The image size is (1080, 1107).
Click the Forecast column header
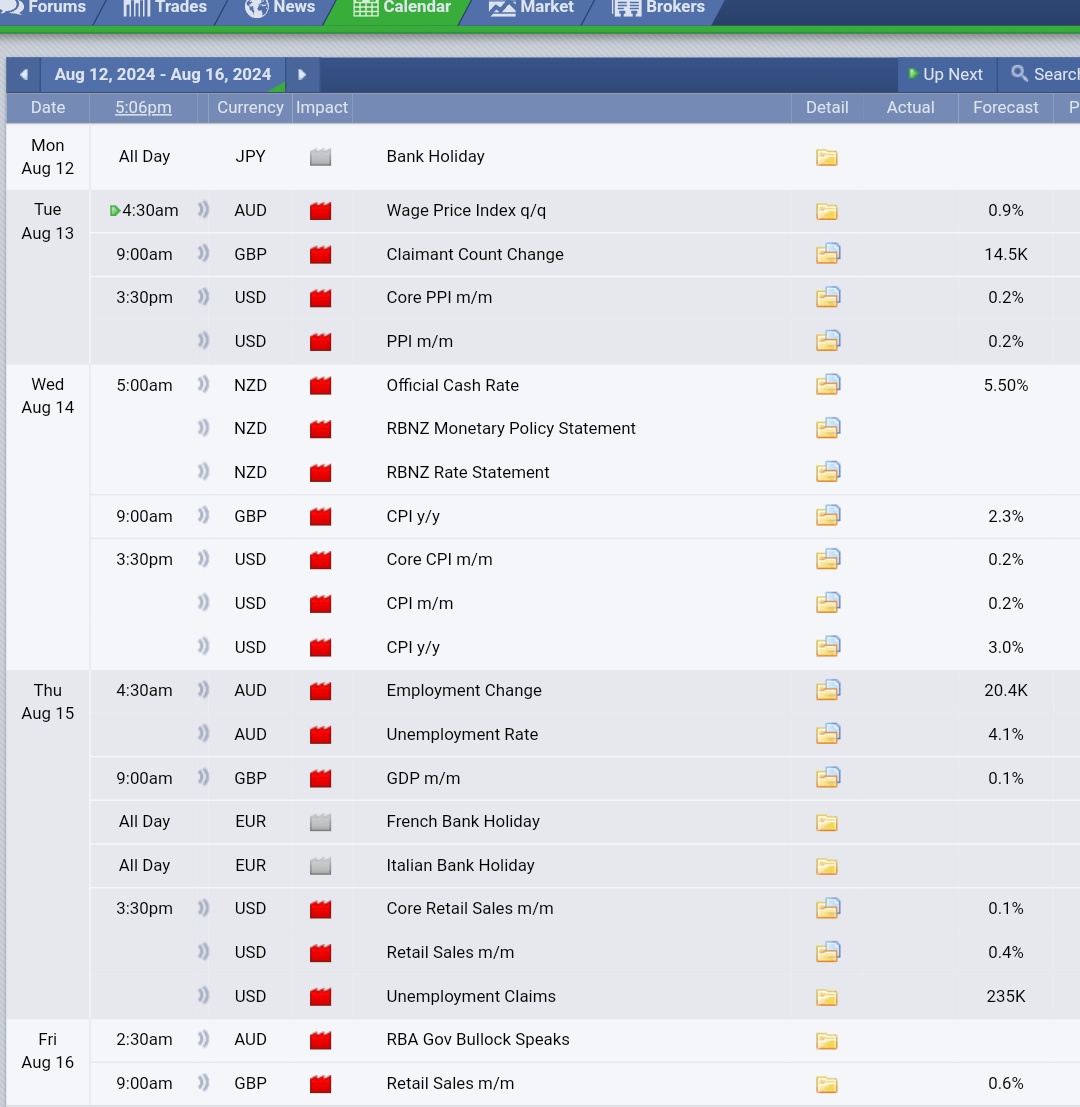(1005, 107)
